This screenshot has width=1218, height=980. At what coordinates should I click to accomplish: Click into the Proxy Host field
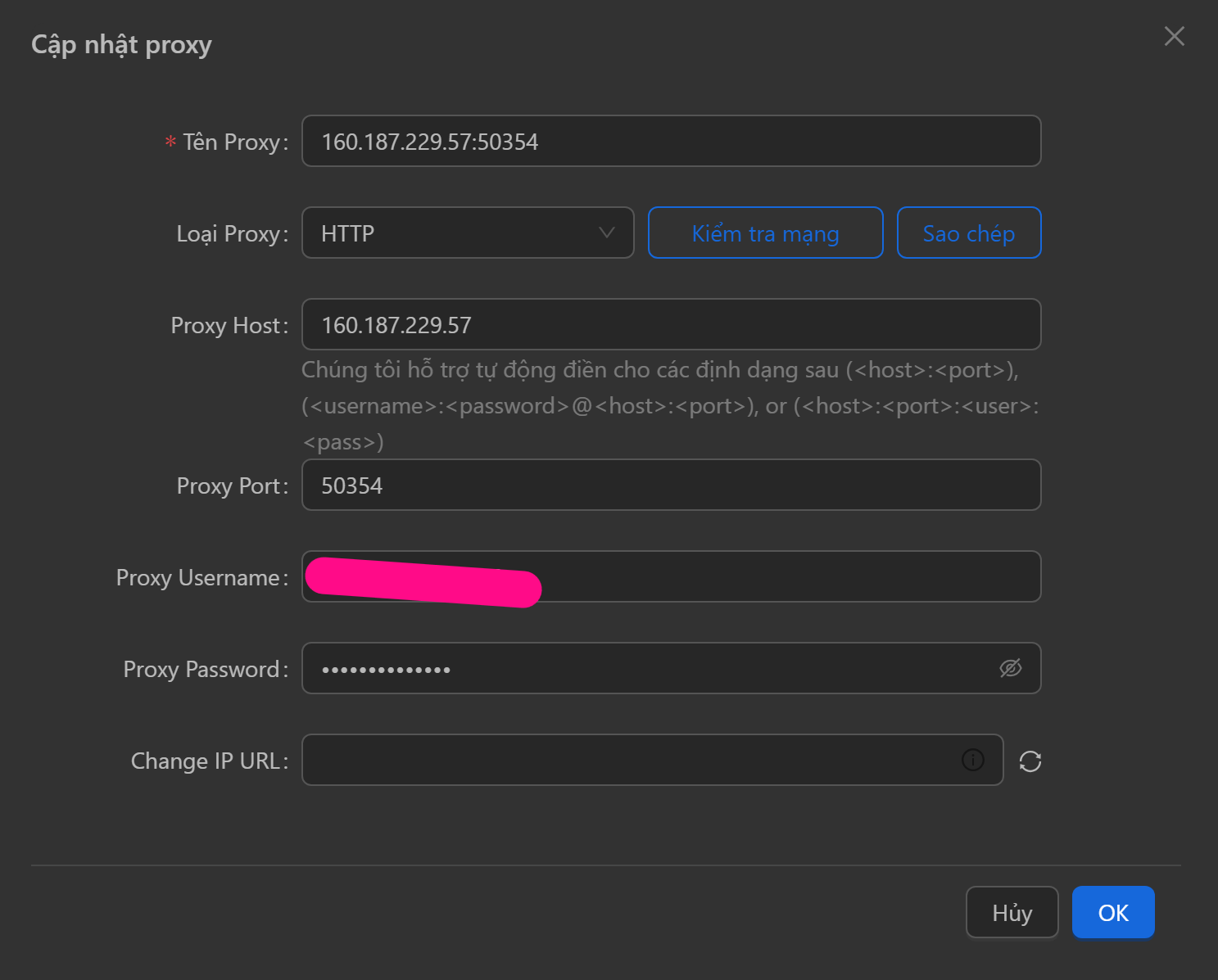click(x=670, y=324)
